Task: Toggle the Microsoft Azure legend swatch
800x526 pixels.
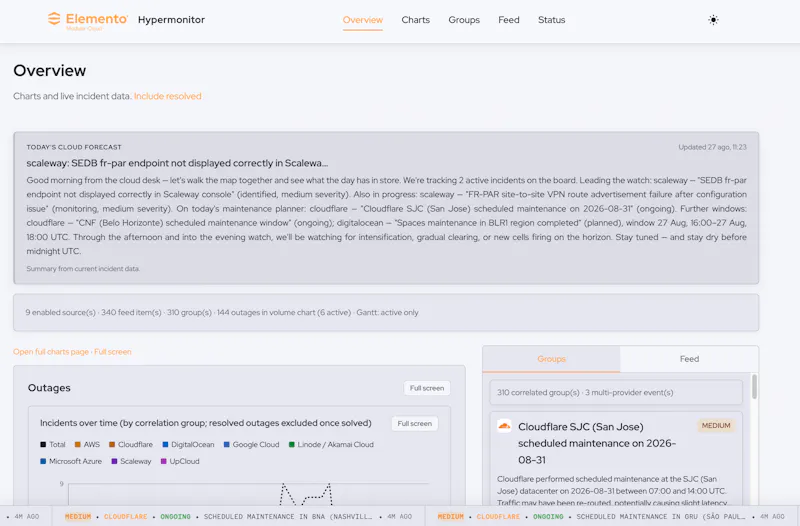Action: click(43, 461)
